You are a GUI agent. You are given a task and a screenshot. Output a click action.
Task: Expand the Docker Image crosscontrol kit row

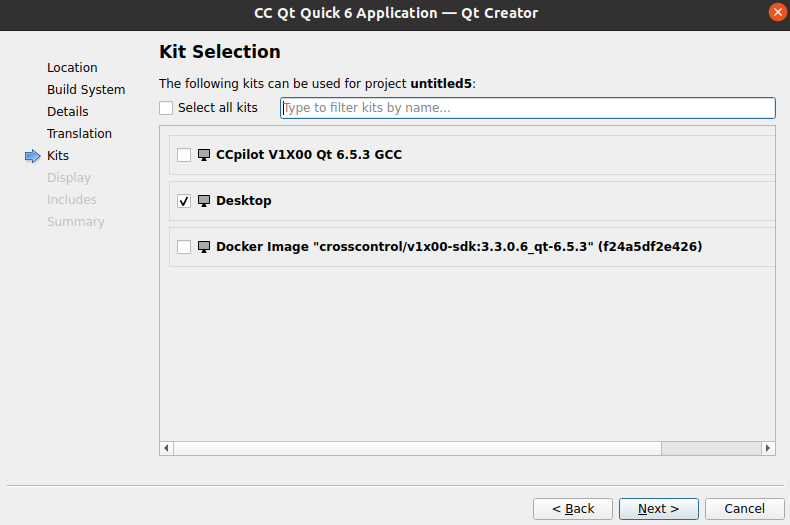pos(738,247)
